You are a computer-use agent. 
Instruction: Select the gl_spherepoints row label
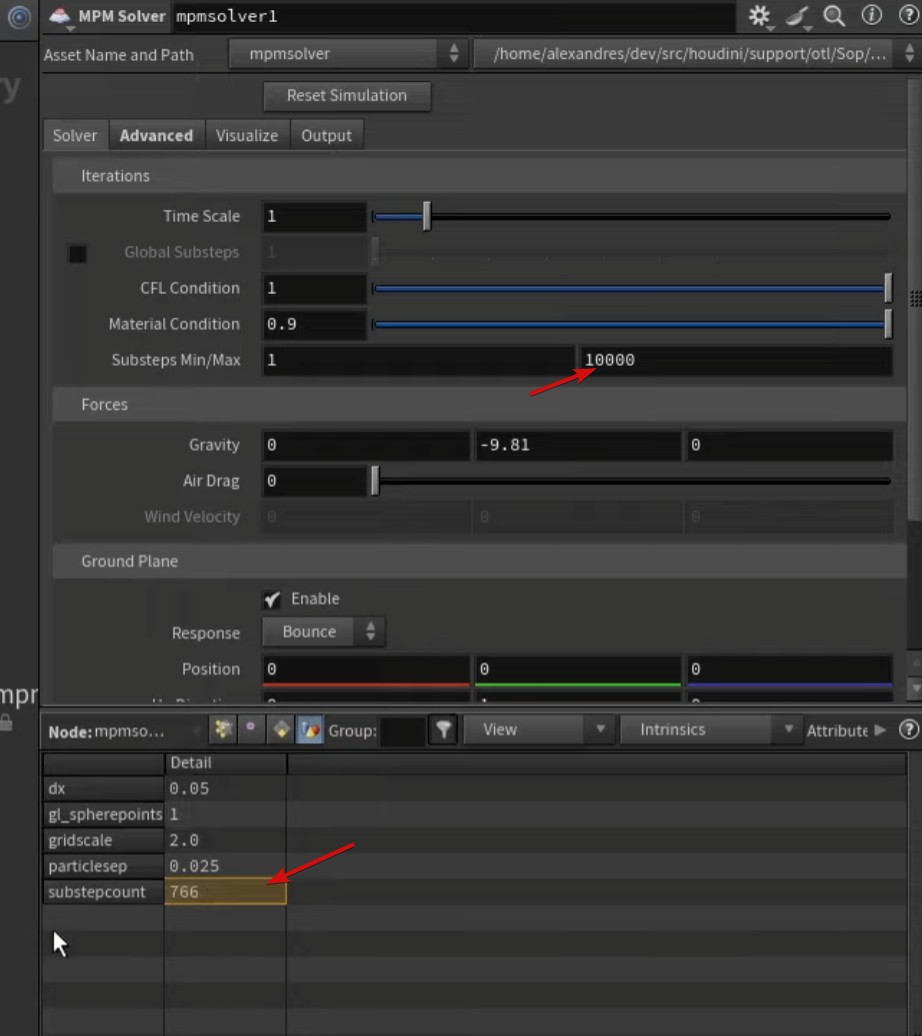coord(104,814)
